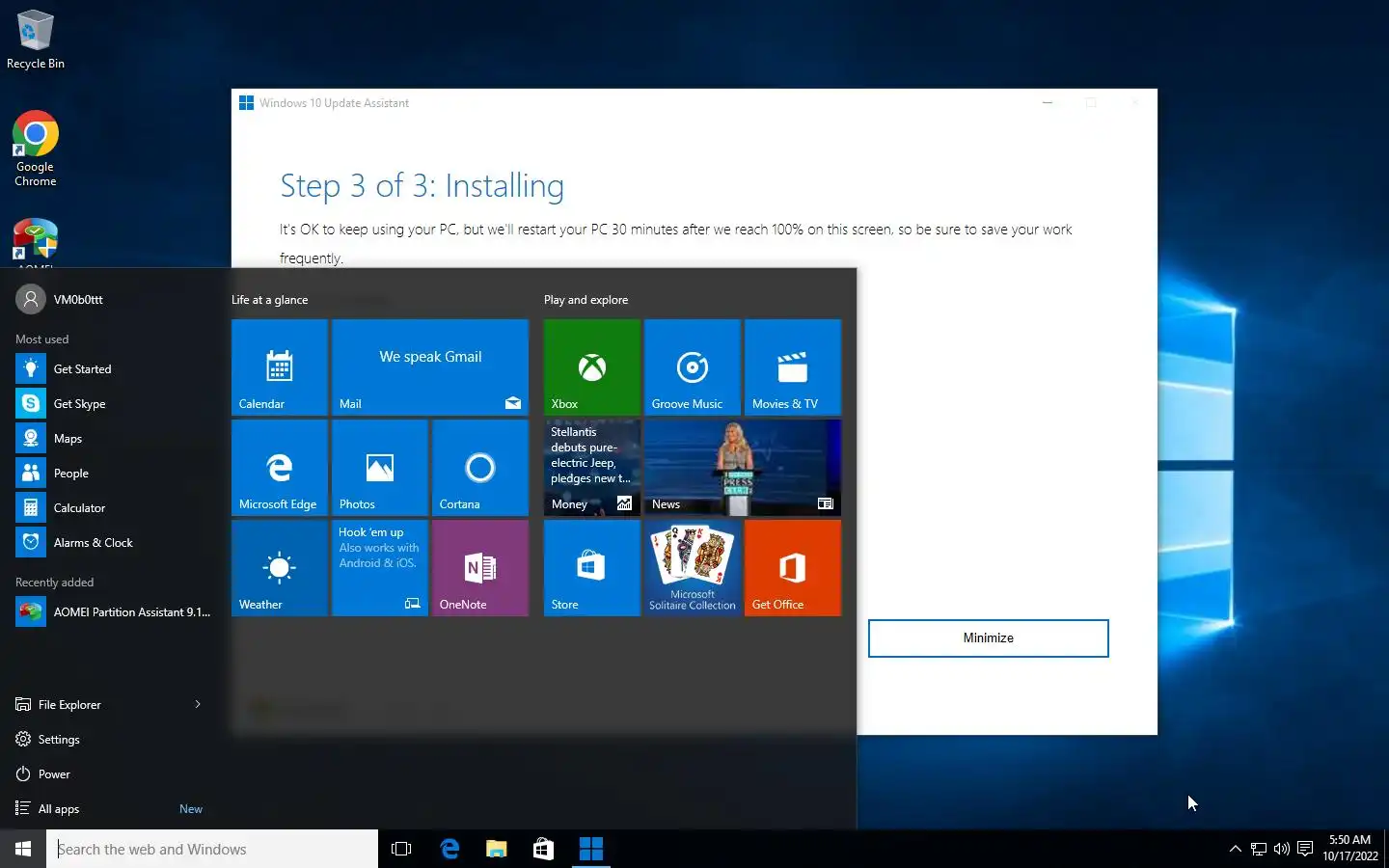Select the Google Chrome desktop shortcut
Viewport: 1389px width, 868px height.
[x=36, y=149]
